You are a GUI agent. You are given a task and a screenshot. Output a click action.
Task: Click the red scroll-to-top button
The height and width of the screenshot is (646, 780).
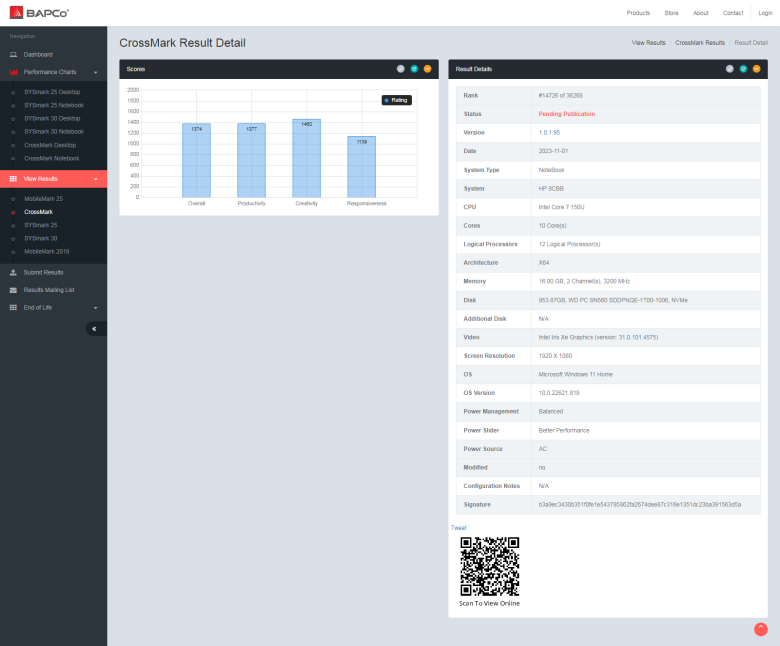point(761,629)
